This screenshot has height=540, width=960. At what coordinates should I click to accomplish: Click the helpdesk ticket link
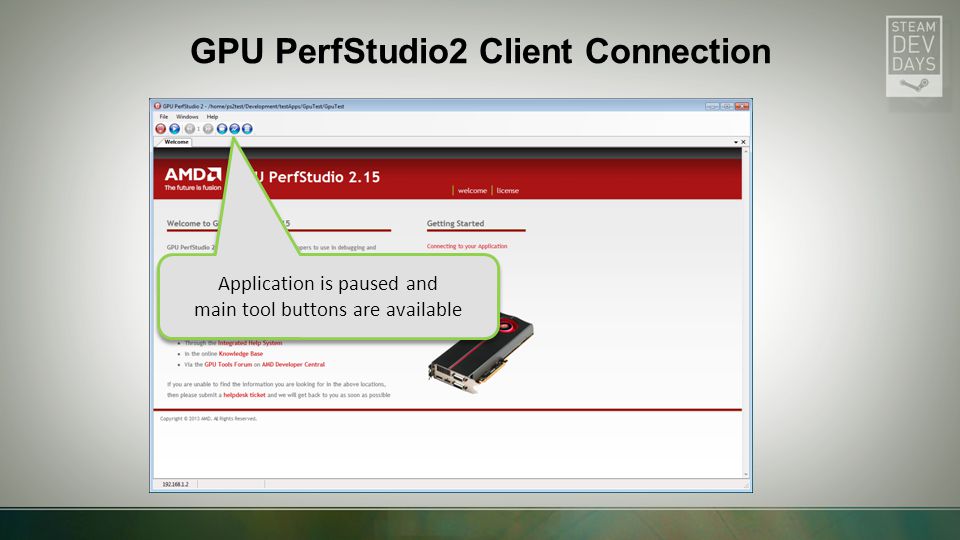point(244,395)
